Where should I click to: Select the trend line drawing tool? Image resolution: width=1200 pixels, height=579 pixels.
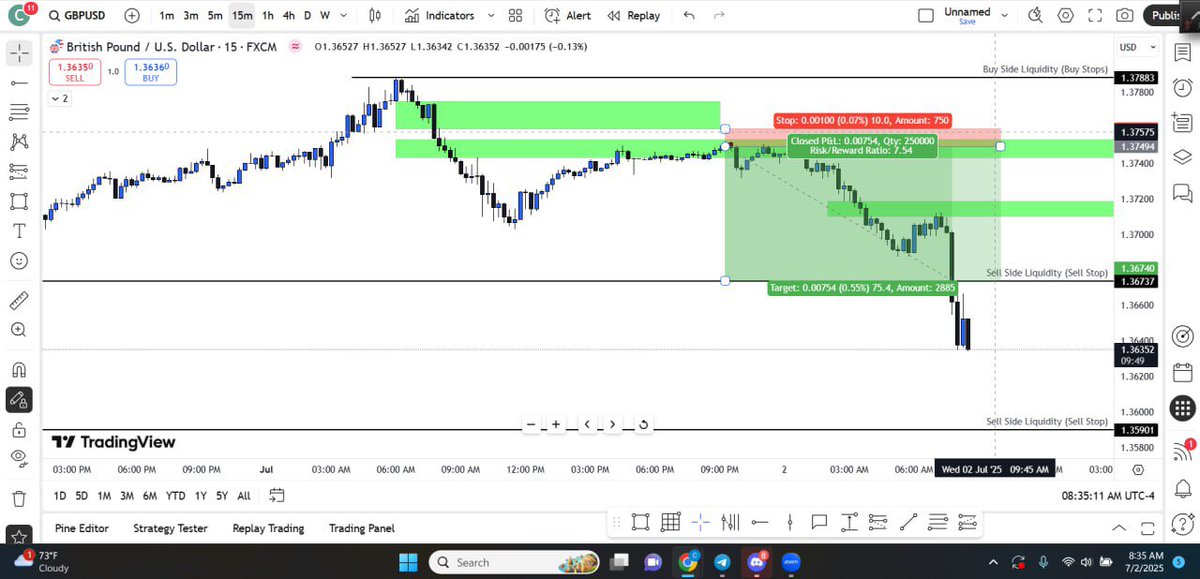click(x=19, y=82)
